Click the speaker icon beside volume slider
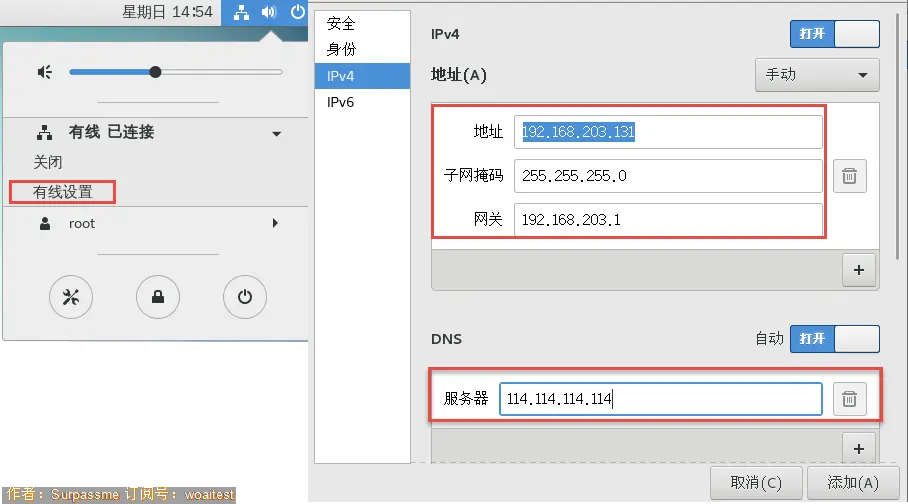Viewport: 908px width, 504px height. pos(45,72)
